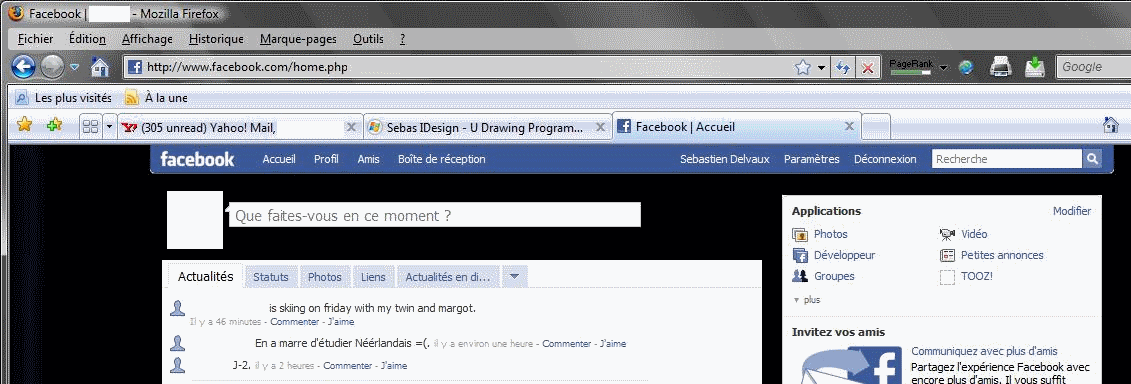Click the tab groups grid icon
The height and width of the screenshot is (384, 1131).
[x=90, y=127]
